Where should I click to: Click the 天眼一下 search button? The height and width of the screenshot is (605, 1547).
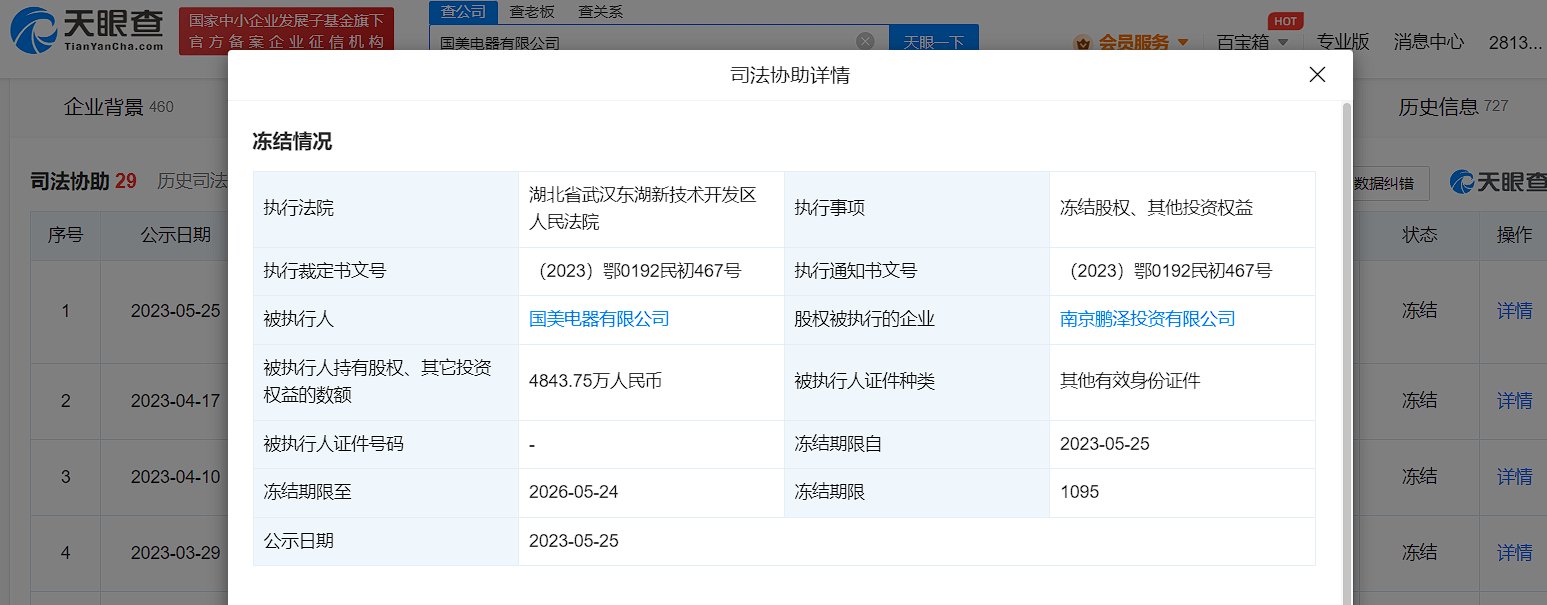tap(933, 41)
